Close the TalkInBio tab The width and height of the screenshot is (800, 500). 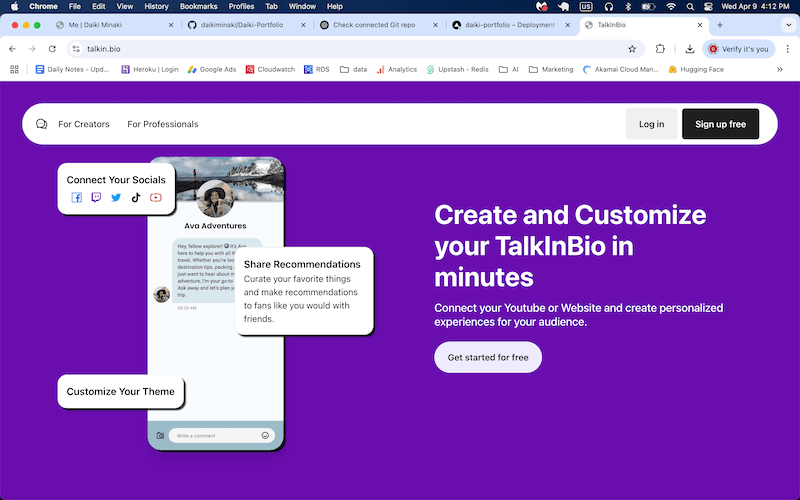coord(699,25)
